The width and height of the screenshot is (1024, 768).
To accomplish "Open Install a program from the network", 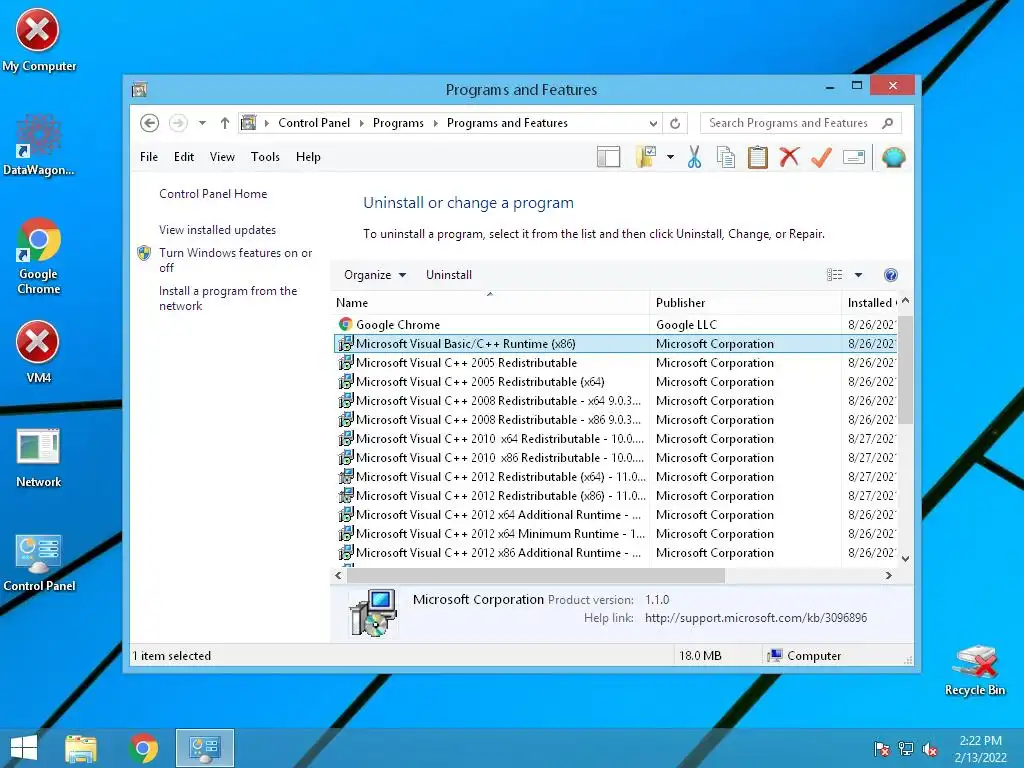I will [228, 298].
